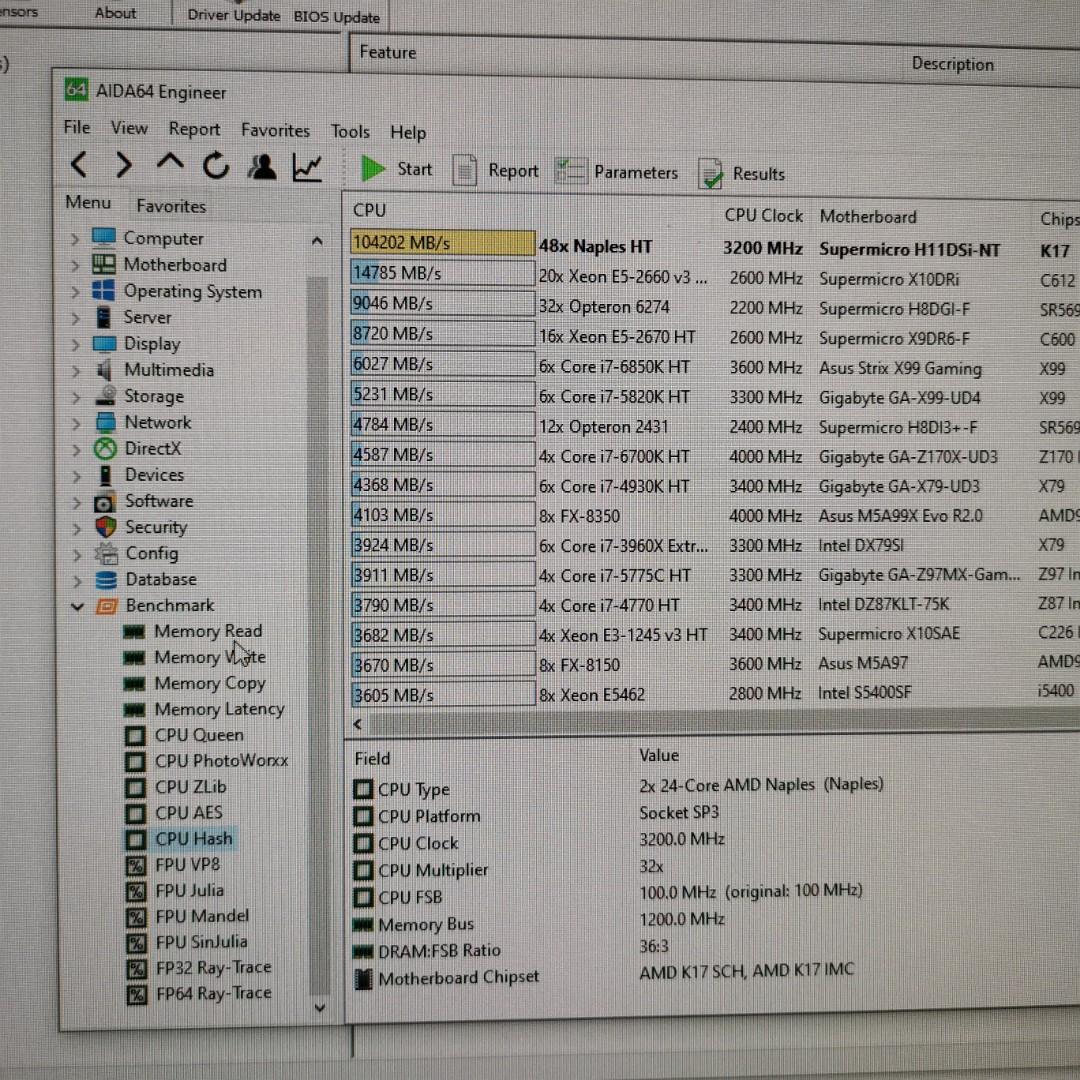
Task: Open the File menu
Action: tap(76, 127)
